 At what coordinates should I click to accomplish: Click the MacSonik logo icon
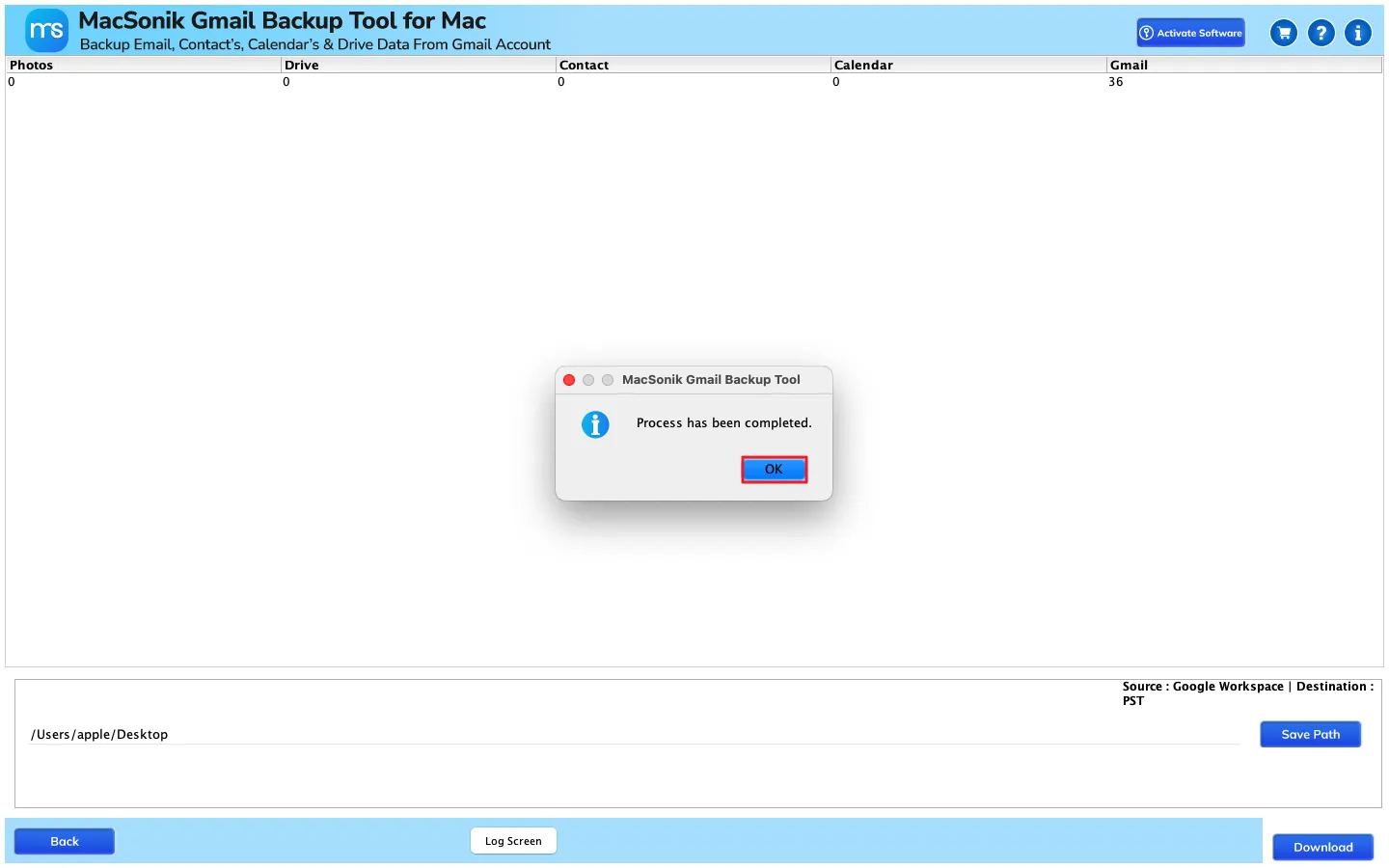tap(46, 31)
